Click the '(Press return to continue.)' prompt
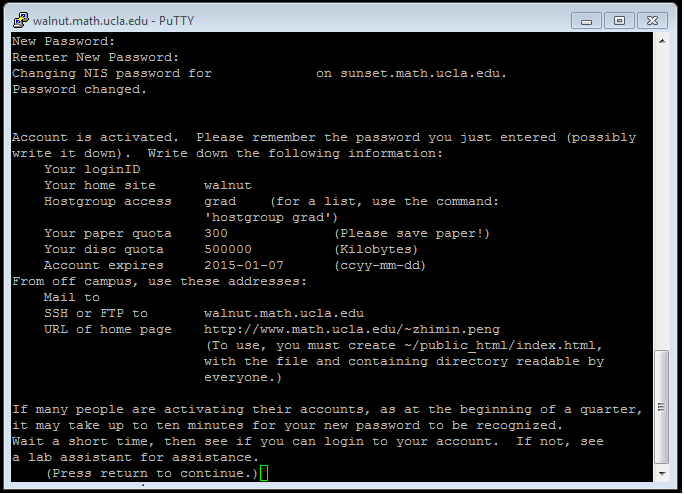 (152, 473)
